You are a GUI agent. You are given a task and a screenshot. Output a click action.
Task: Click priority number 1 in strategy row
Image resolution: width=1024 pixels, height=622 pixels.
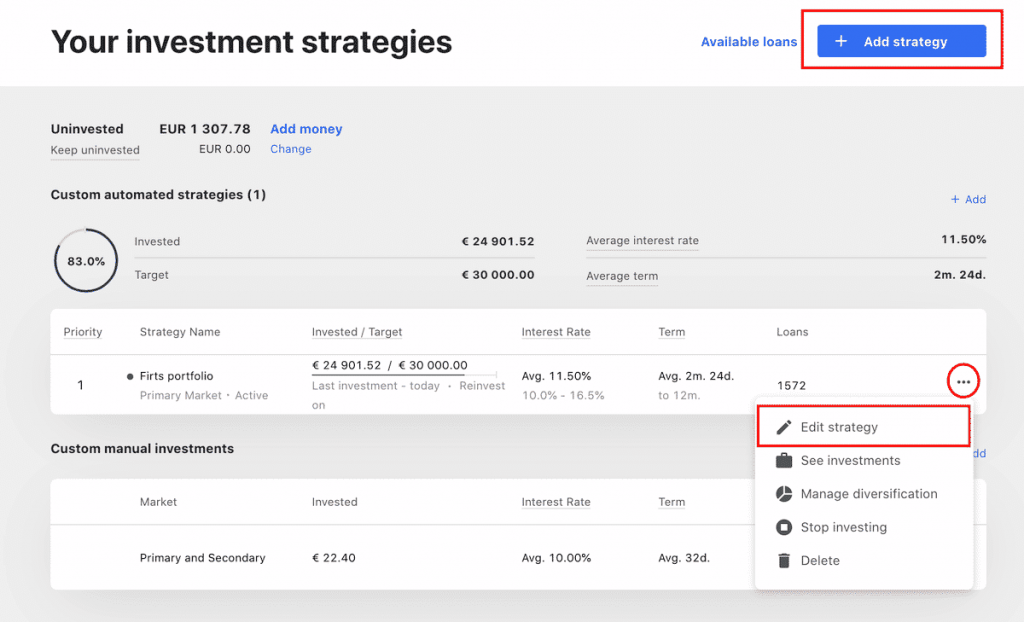(x=80, y=385)
